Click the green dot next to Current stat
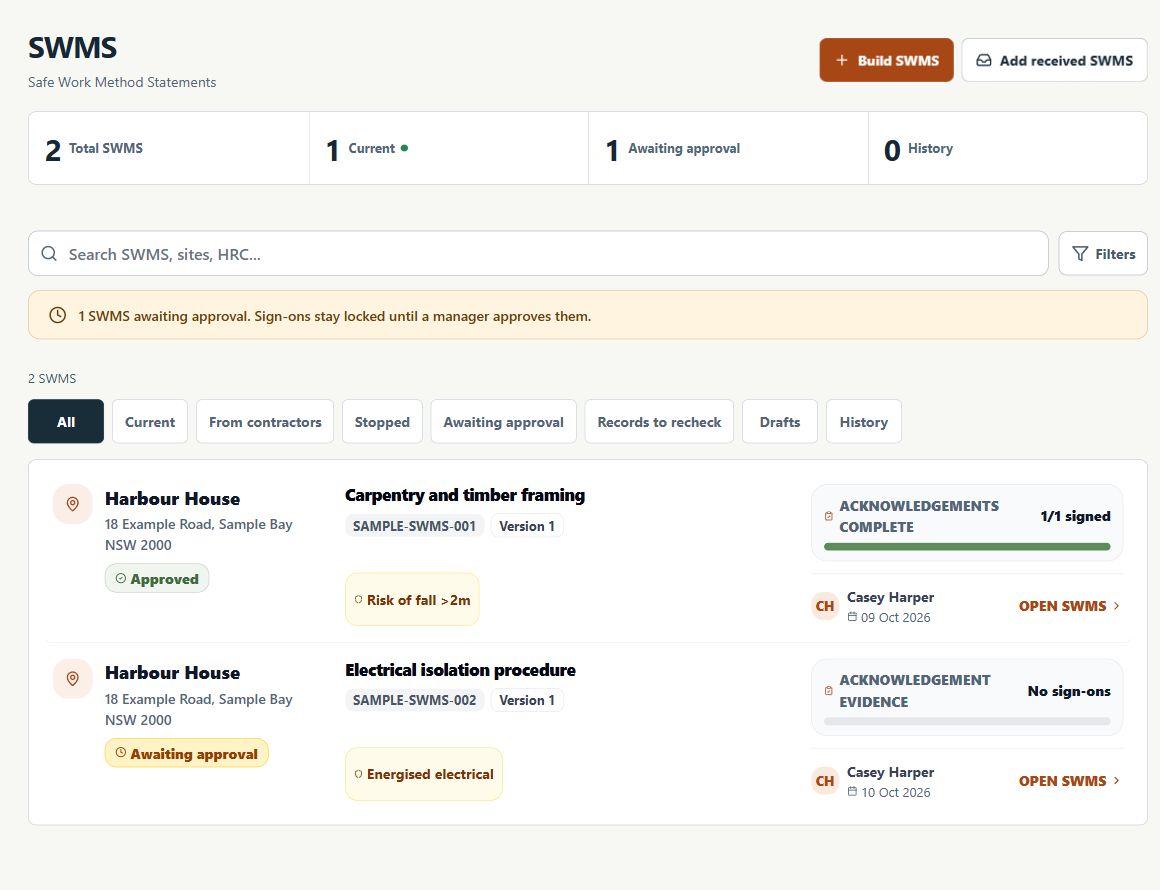The width and height of the screenshot is (1160, 890). click(404, 148)
